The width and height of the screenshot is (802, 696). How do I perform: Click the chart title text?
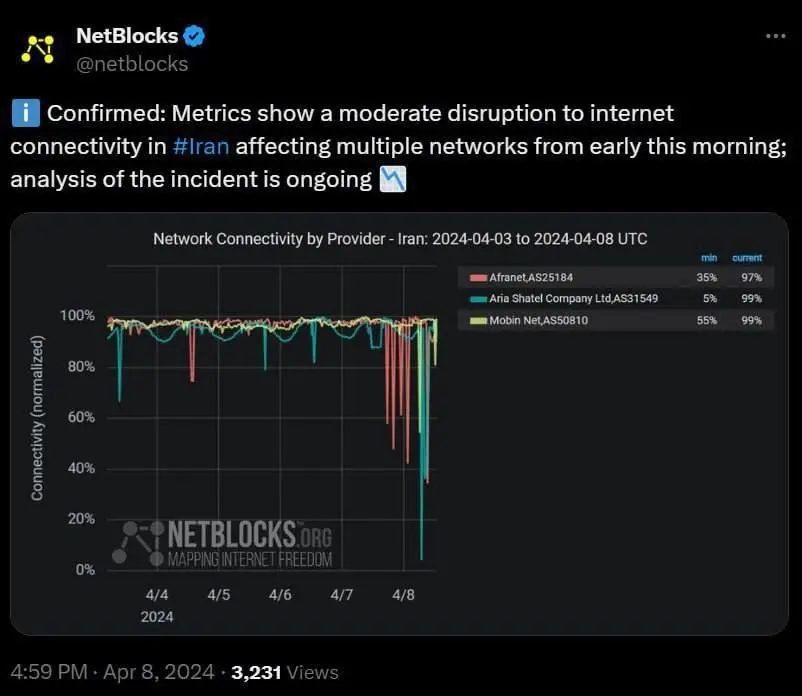tap(400, 239)
